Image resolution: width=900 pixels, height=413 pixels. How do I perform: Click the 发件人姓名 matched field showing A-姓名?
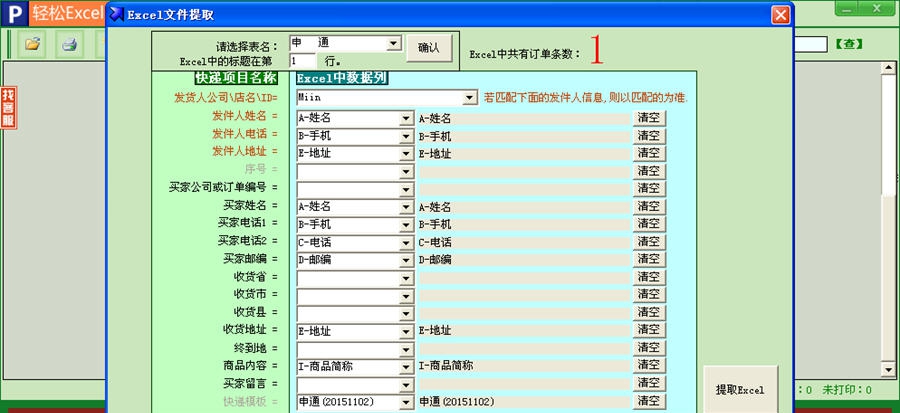click(523, 119)
